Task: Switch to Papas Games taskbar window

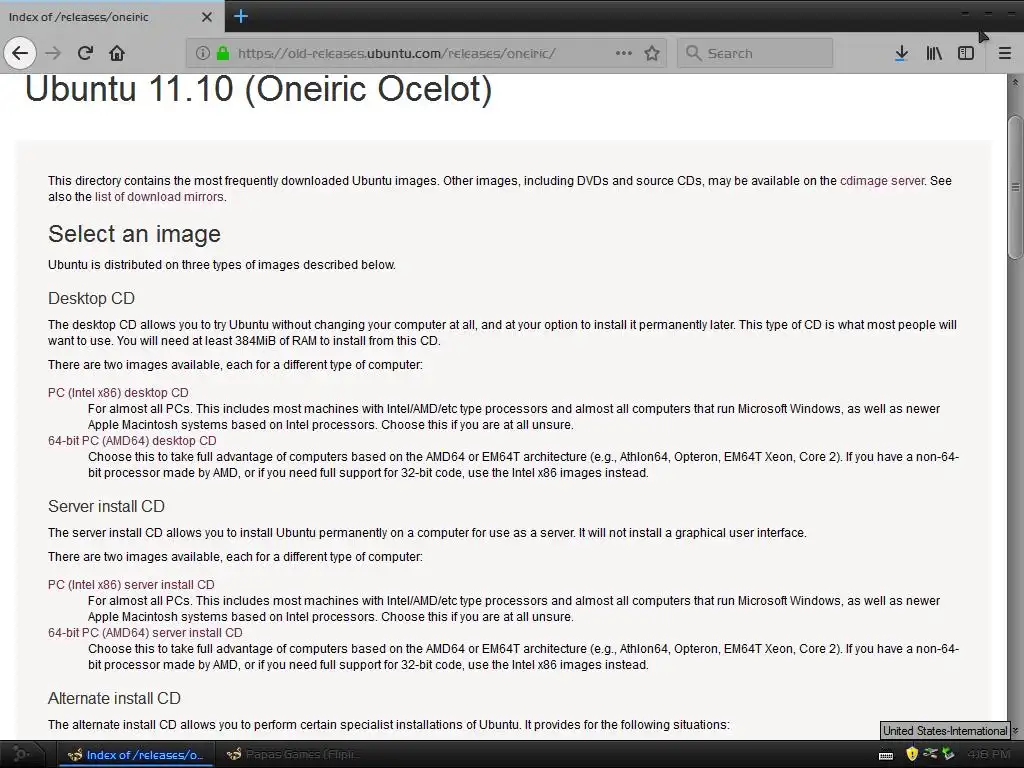Action: pyautogui.click(x=293, y=755)
